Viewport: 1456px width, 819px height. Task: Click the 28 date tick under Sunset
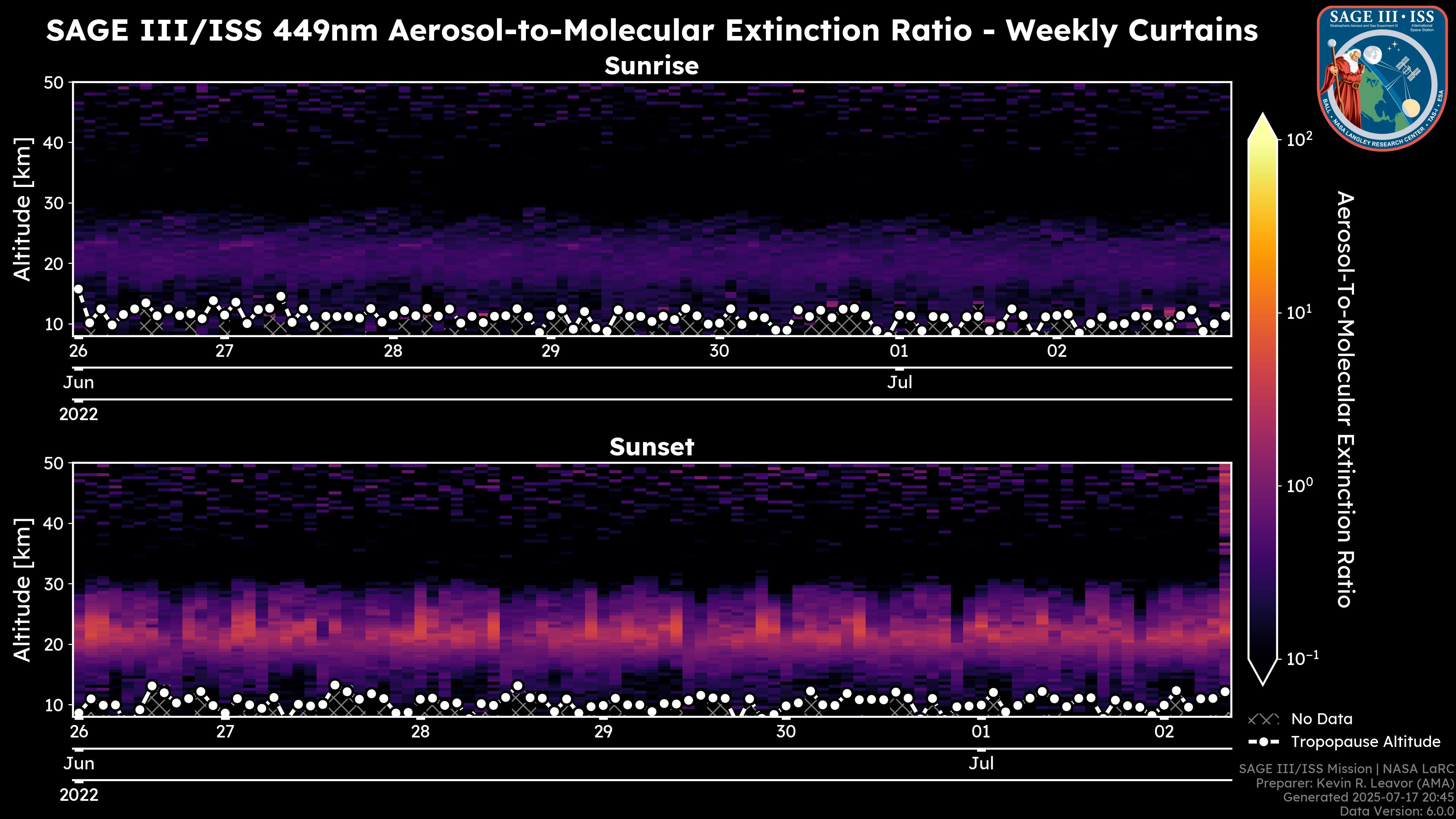(420, 732)
